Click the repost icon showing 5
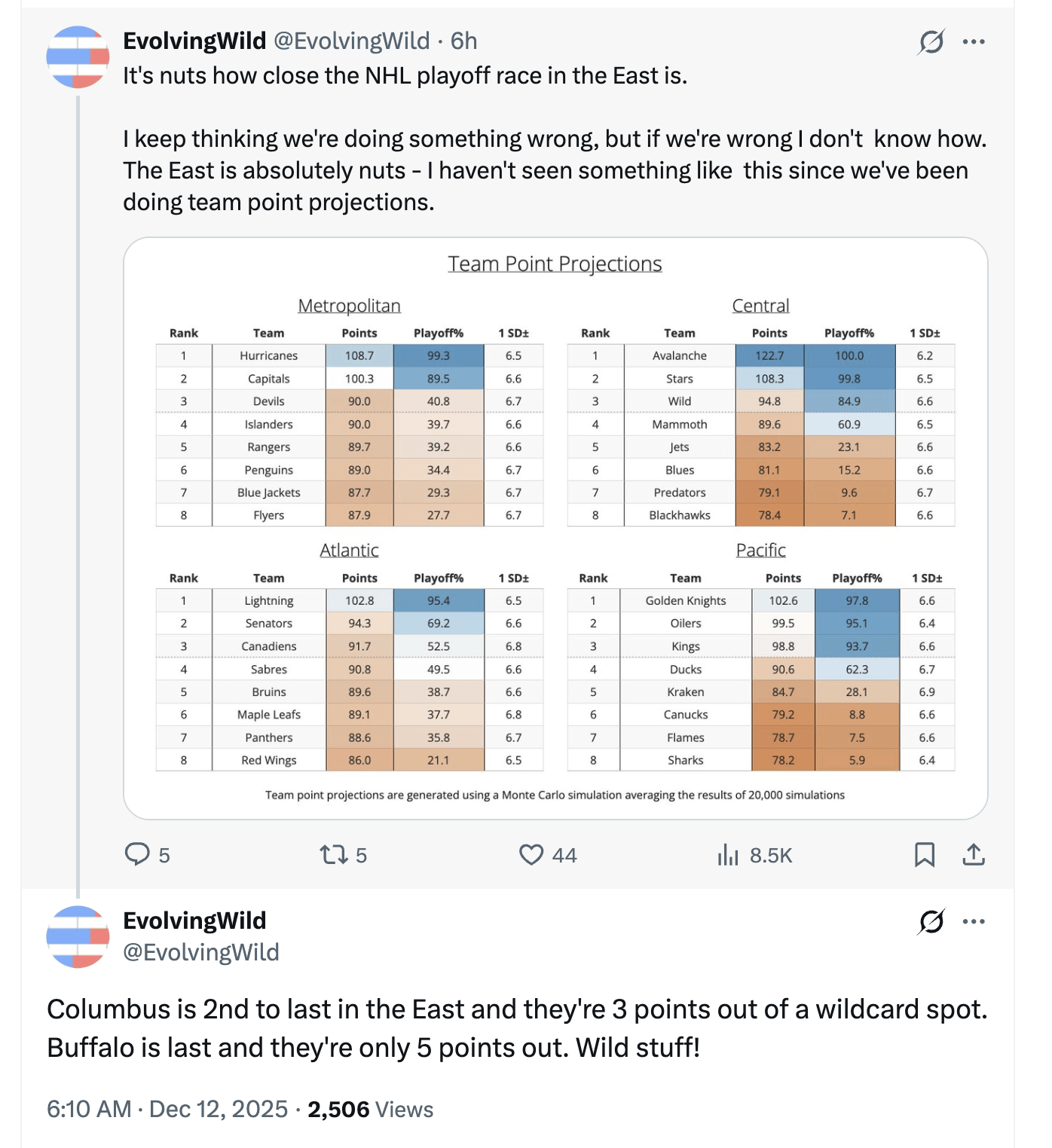Viewport: 1052px width, 1148px height. (x=333, y=854)
